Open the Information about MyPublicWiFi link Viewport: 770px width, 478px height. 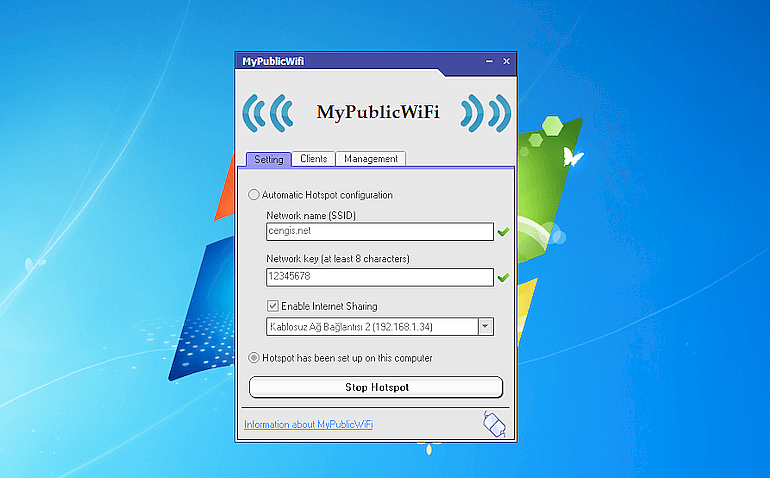pyautogui.click(x=308, y=424)
